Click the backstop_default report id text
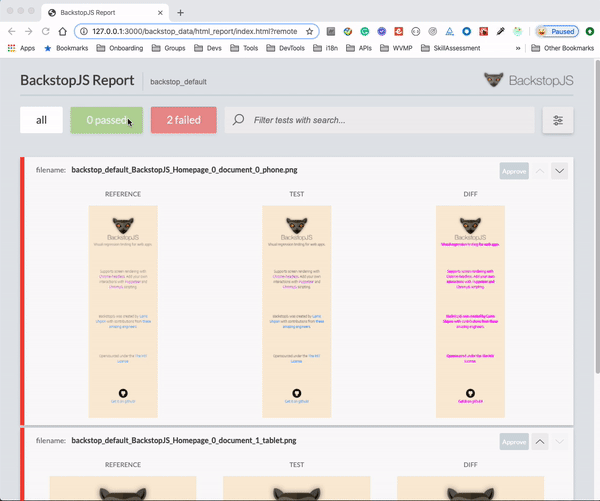Image resolution: width=600 pixels, height=501 pixels. (x=178, y=82)
